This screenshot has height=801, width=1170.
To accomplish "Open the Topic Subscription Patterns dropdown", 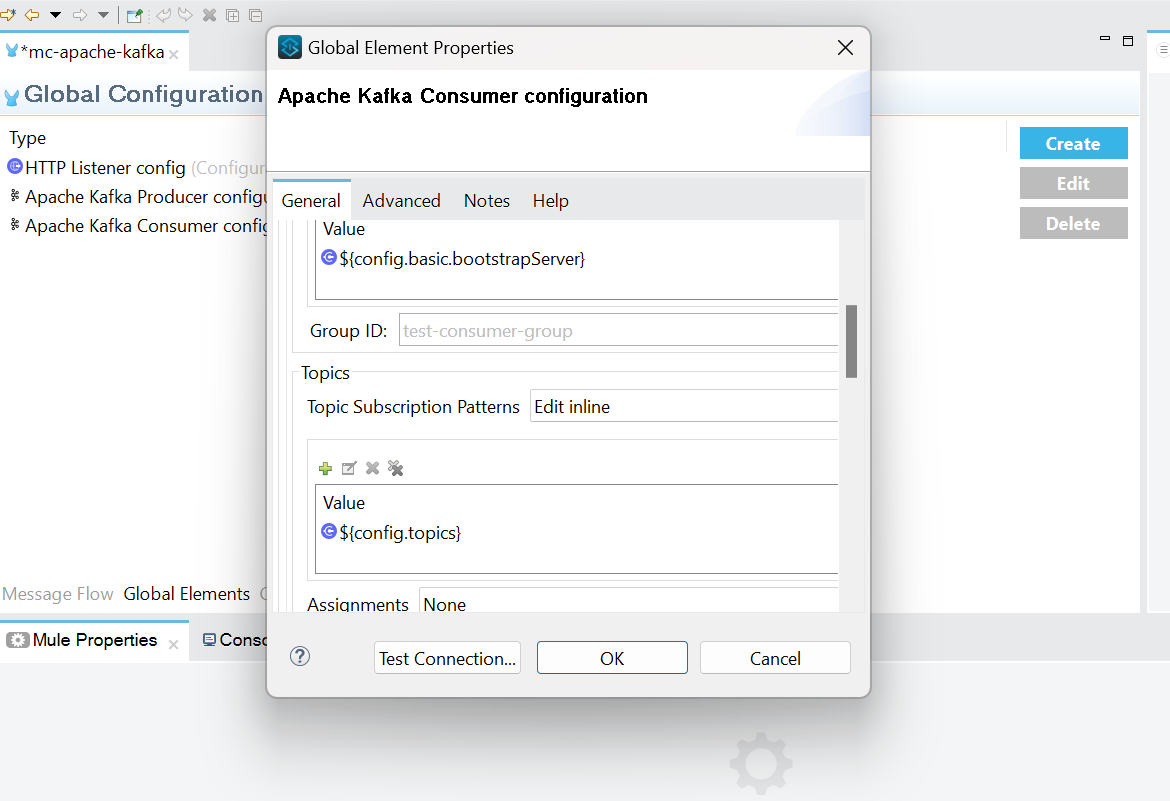I will [684, 407].
